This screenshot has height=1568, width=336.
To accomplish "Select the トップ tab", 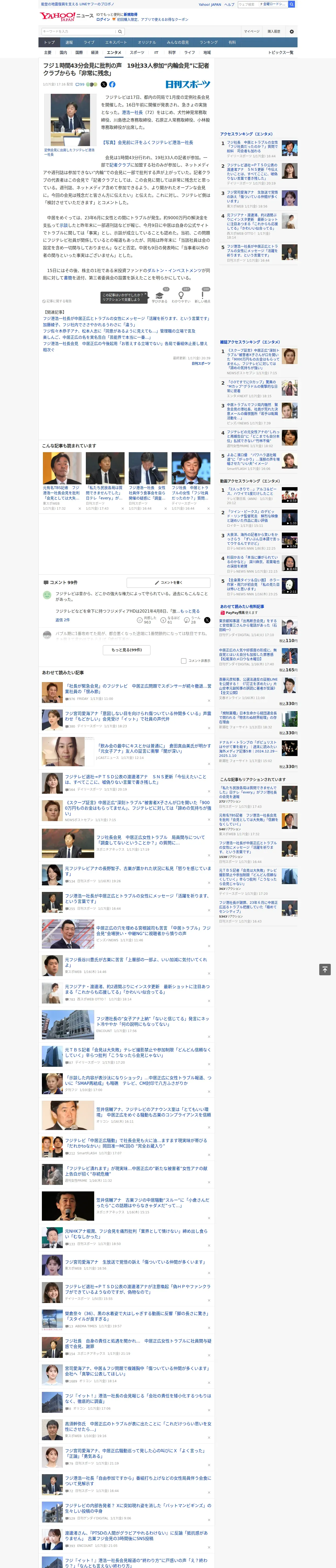I will 49,43.
